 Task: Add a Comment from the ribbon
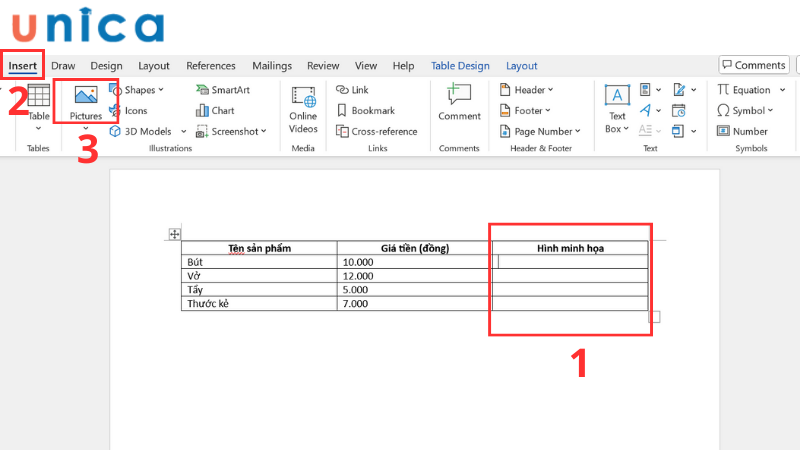pos(459,102)
